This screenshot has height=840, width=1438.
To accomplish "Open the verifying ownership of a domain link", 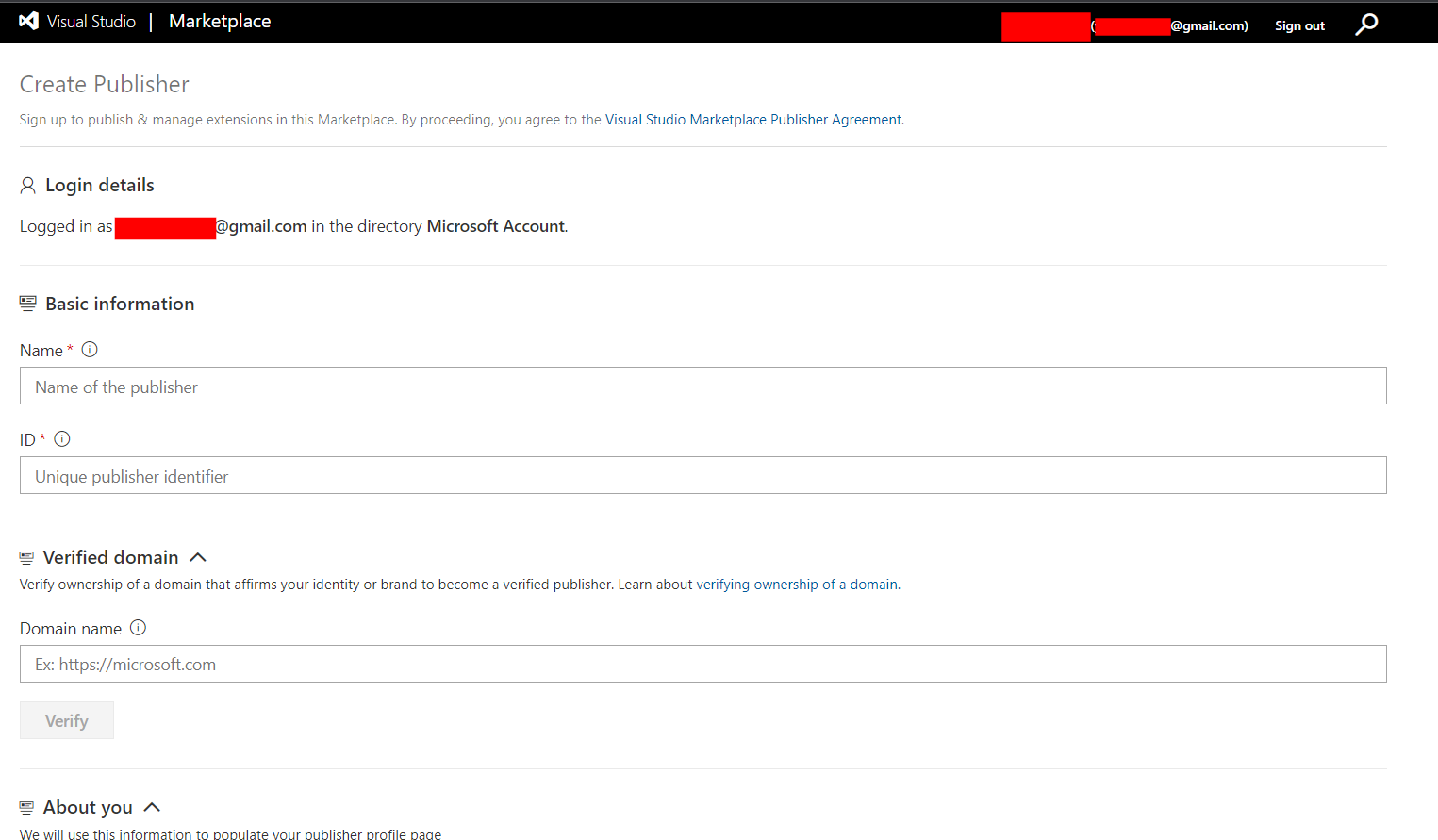I will tap(796, 584).
